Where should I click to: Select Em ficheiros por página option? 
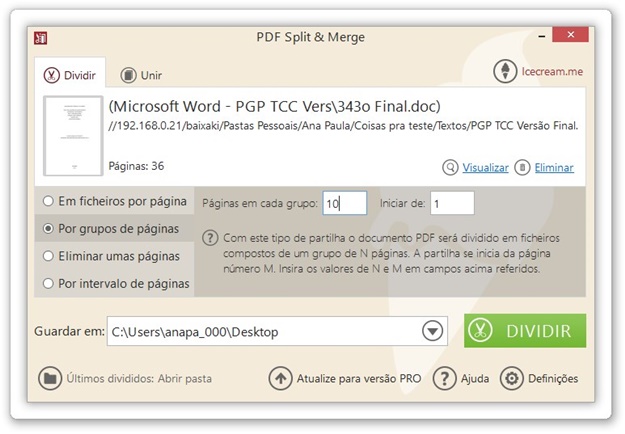pos(114,201)
